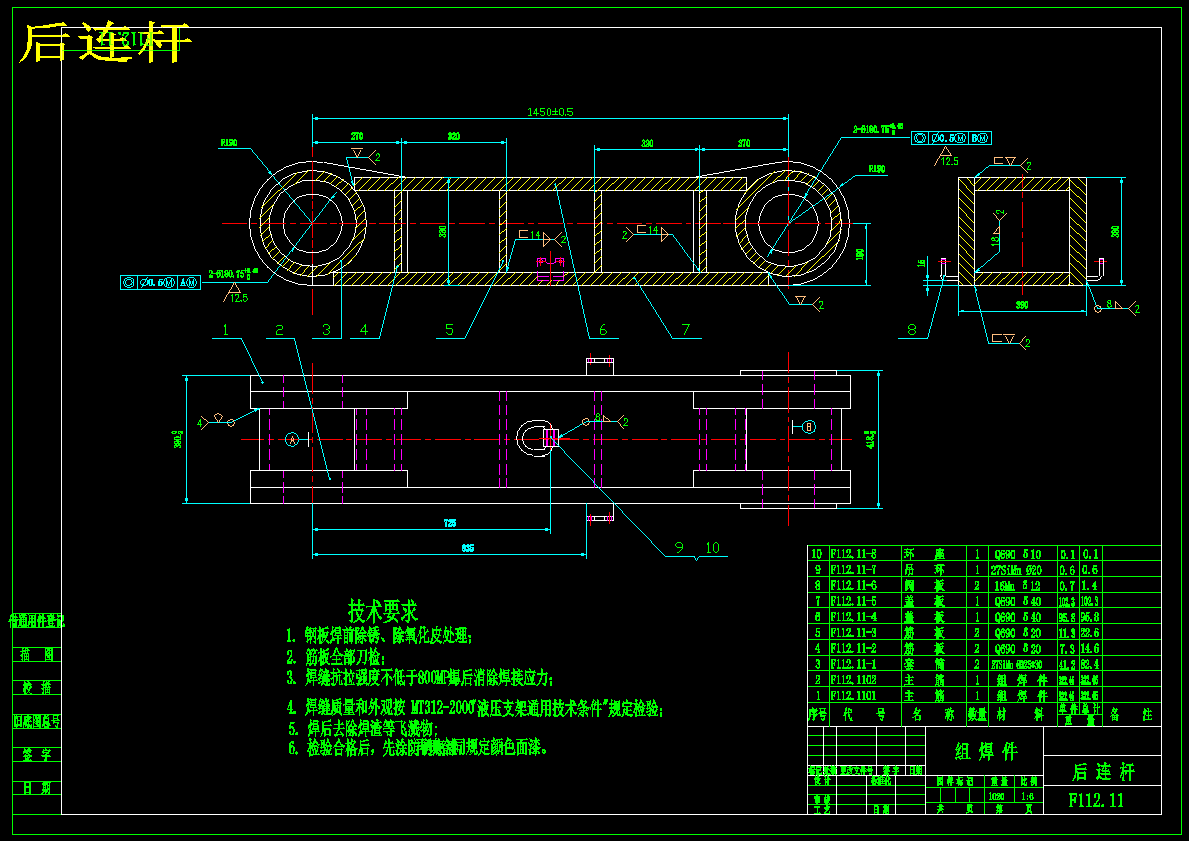Click parts list code F112.11-2
Image resolution: width=1189 pixels, height=841 pixels.
pyautogui.click(x=854, y=648)
